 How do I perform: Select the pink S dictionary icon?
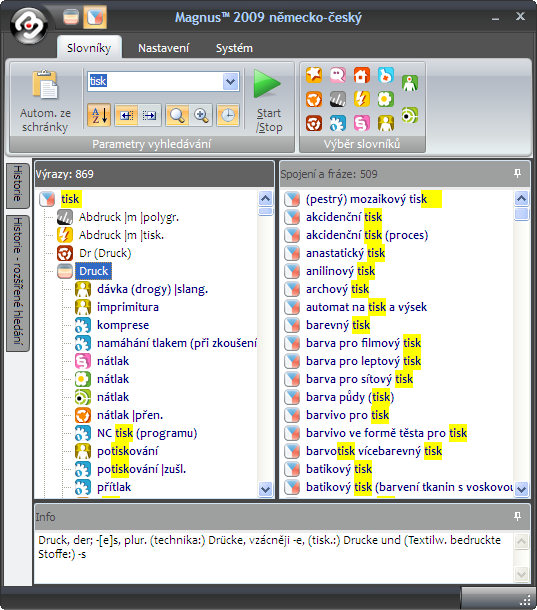tap(362, 123)
